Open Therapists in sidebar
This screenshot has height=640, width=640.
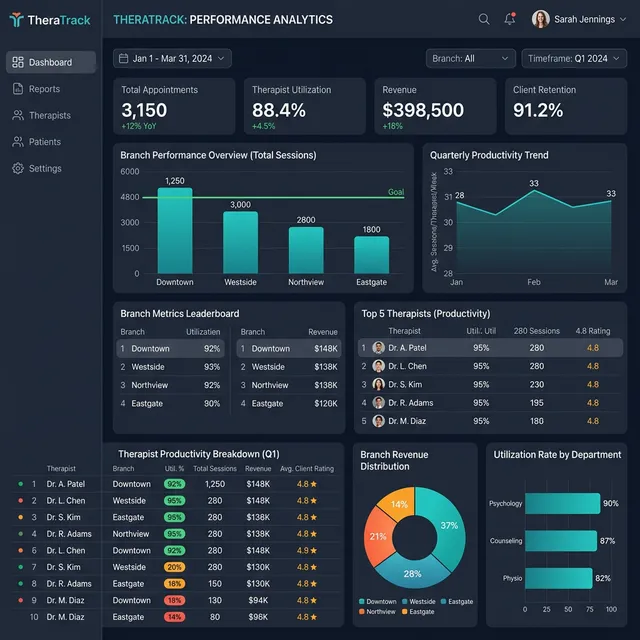(51, 115)
